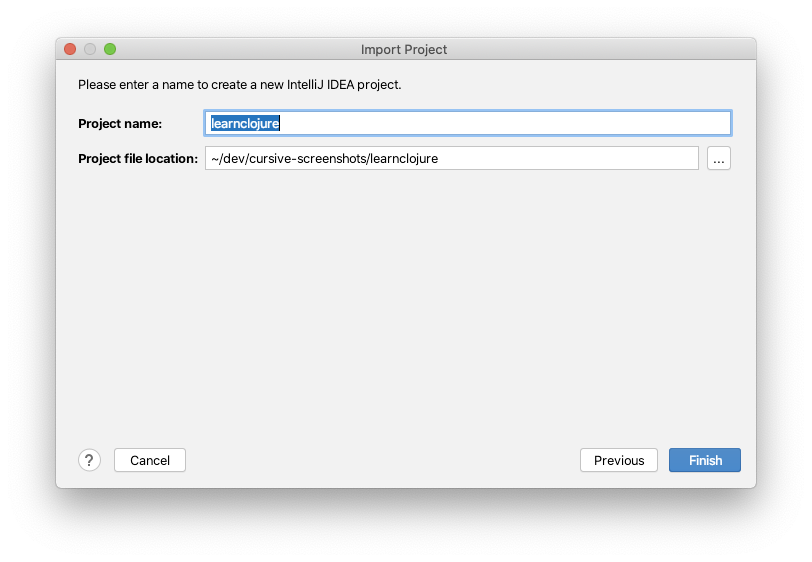This screenshot has height=562, width=812.
Task: Focus the Project name input field
Action: coord(468,123)
